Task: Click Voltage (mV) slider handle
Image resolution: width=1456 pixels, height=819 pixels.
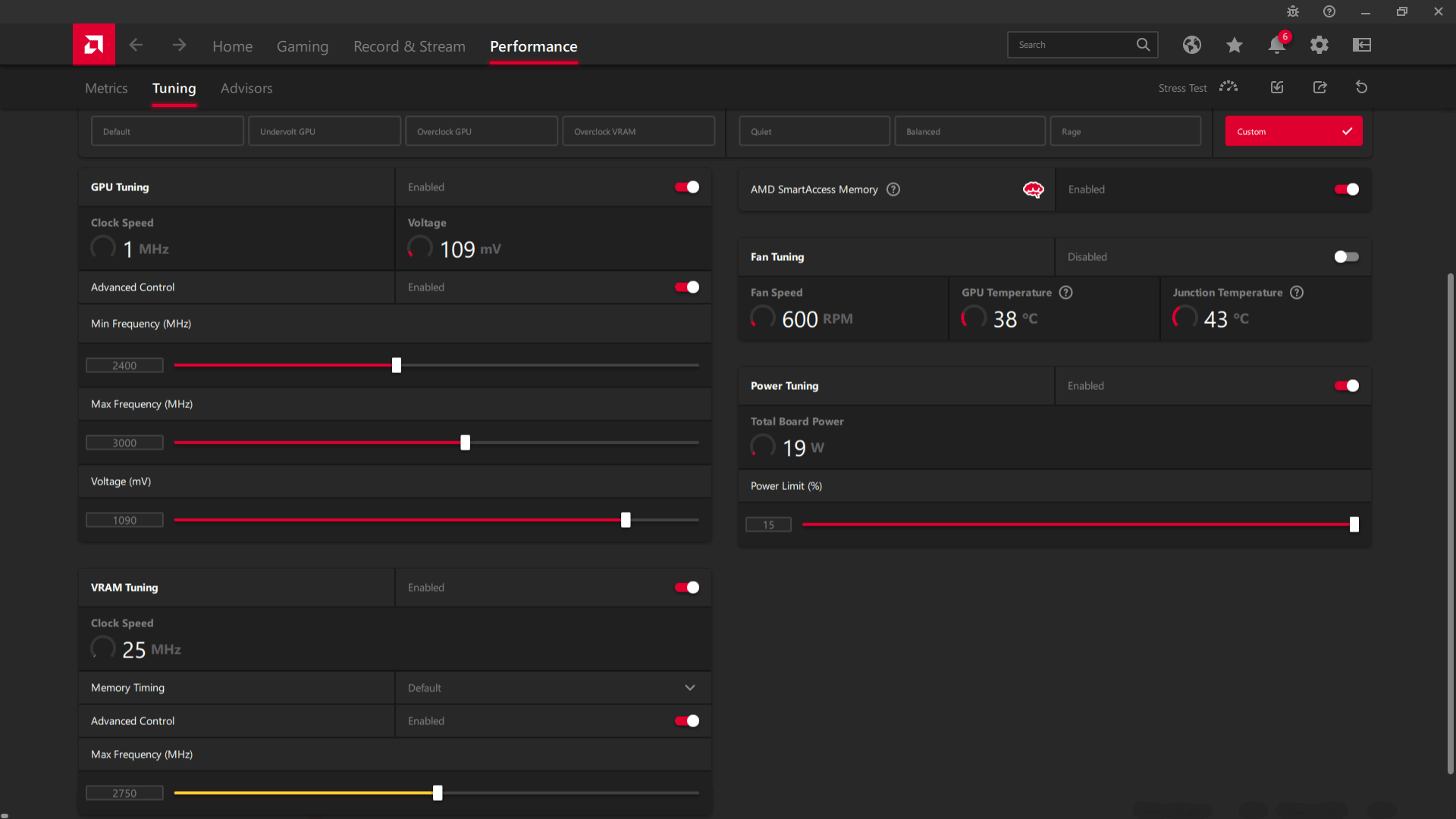Action: 626,520
